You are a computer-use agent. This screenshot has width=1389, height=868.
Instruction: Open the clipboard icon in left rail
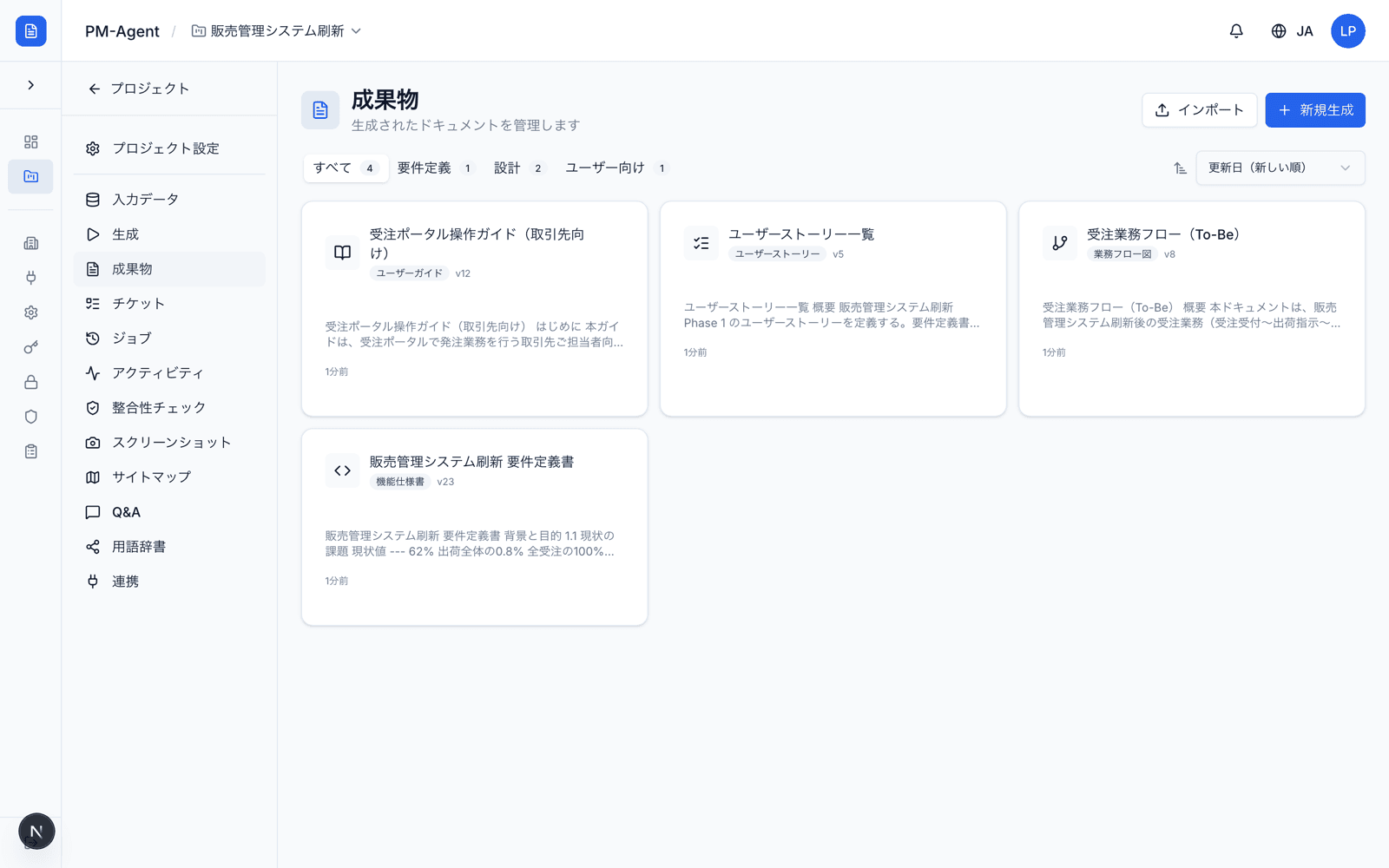[x=31, y=451]
